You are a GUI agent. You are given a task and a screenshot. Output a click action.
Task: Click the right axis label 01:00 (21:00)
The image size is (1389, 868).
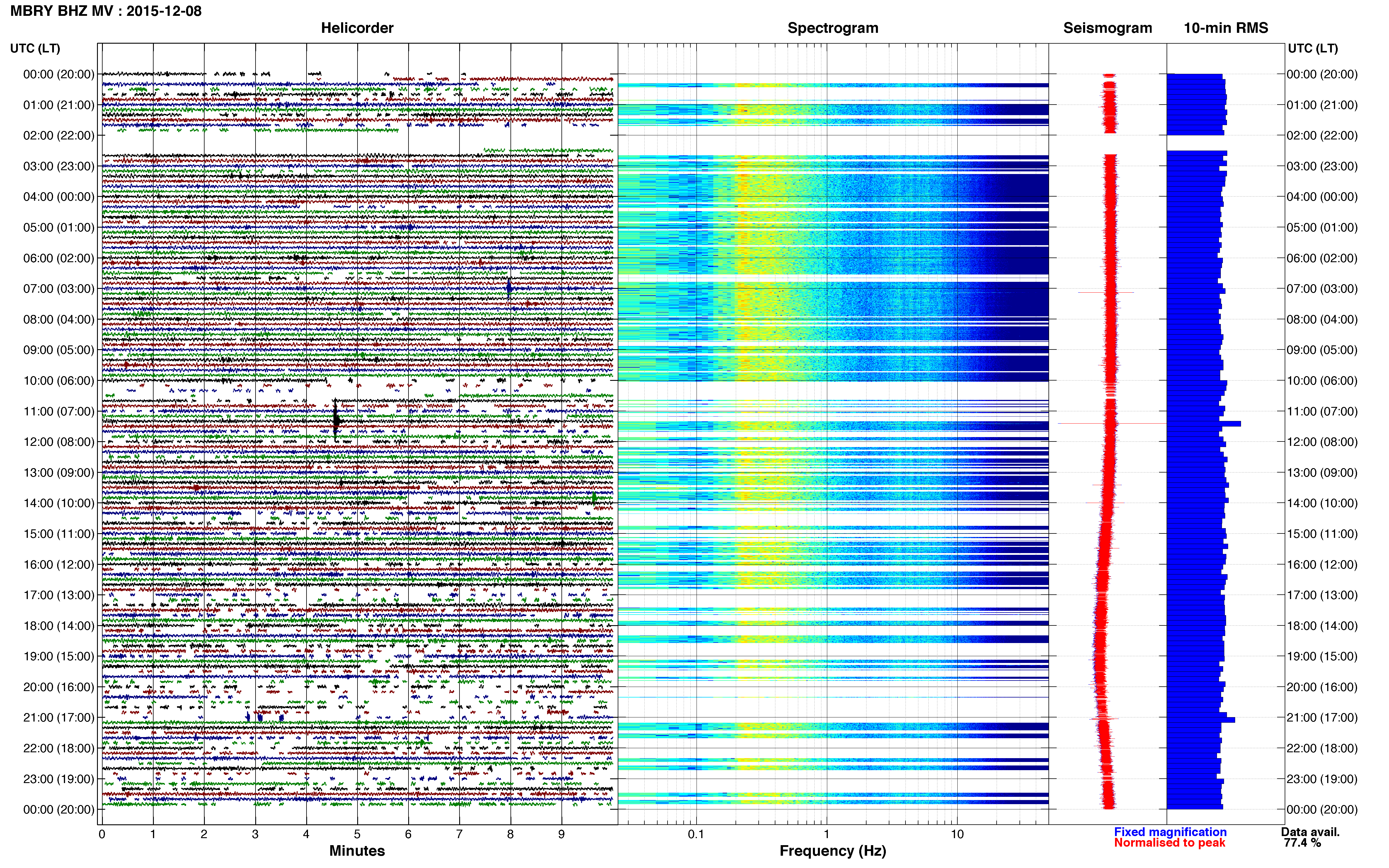click(1322, 105)
